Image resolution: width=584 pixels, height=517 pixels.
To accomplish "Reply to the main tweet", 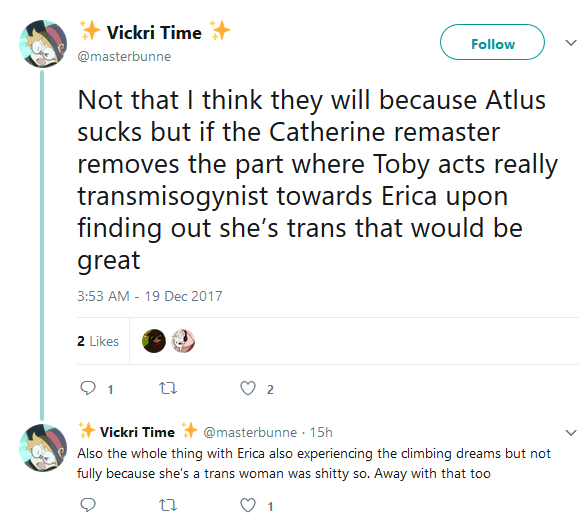I will [88, 388].
